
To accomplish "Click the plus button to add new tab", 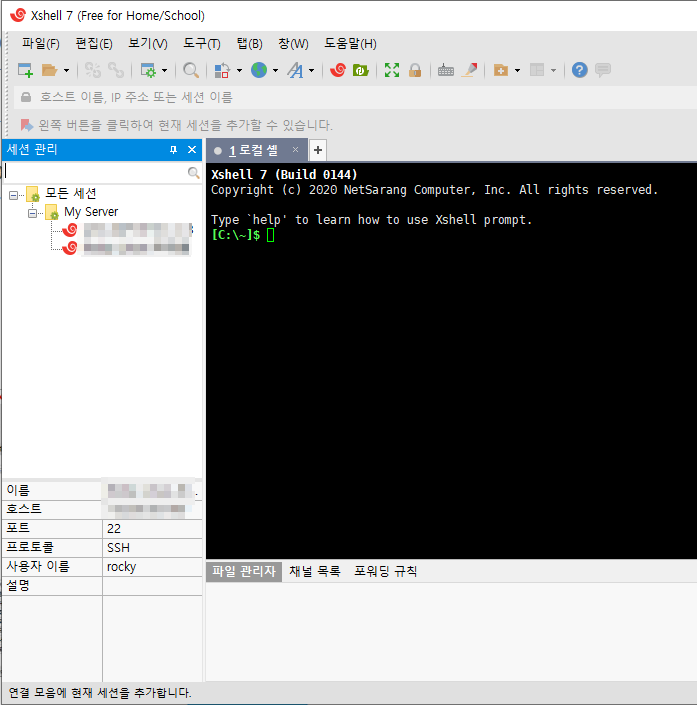I will tap(317, 150).
